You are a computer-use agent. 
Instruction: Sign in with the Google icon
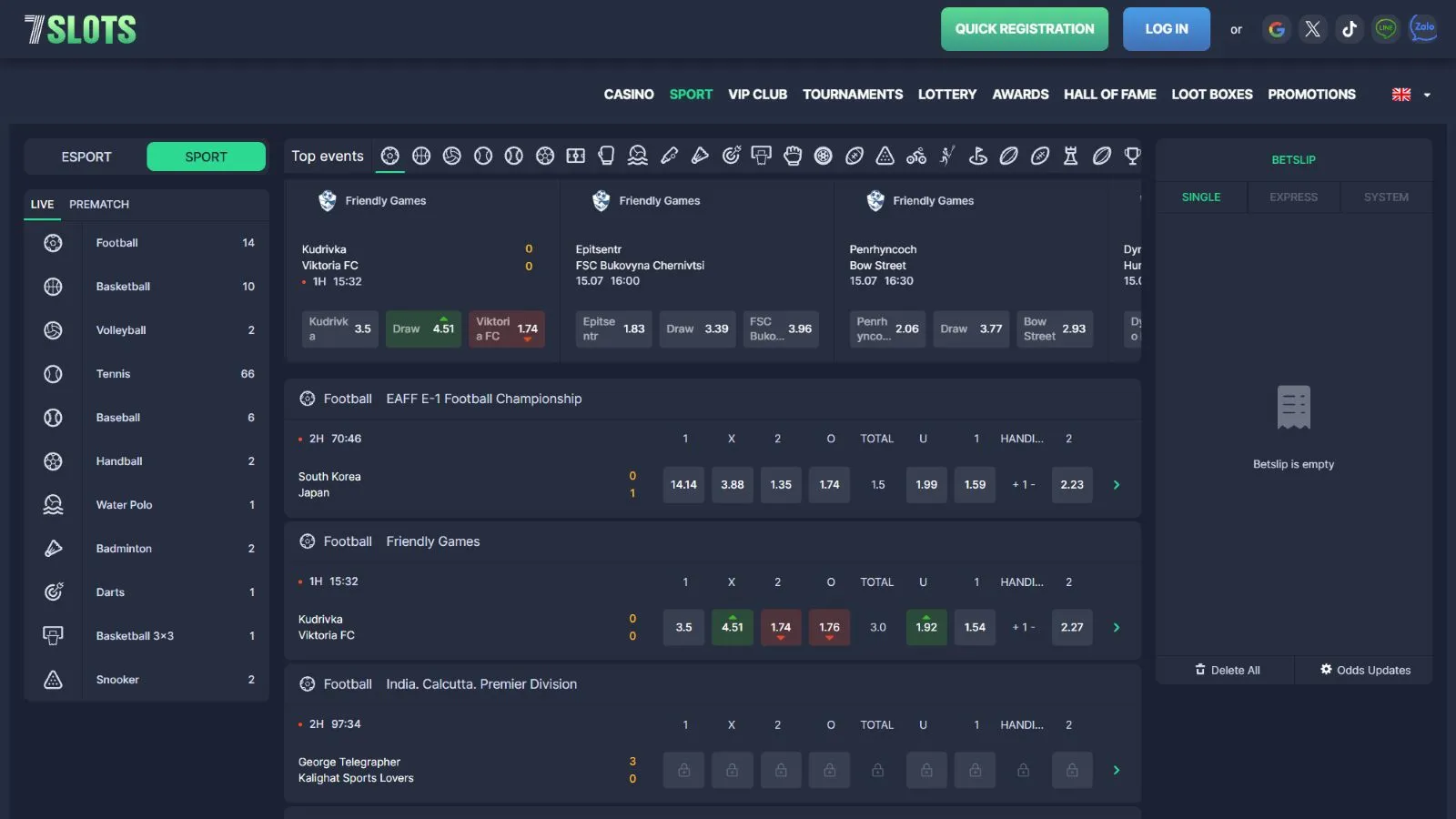tap(1277, 29)
